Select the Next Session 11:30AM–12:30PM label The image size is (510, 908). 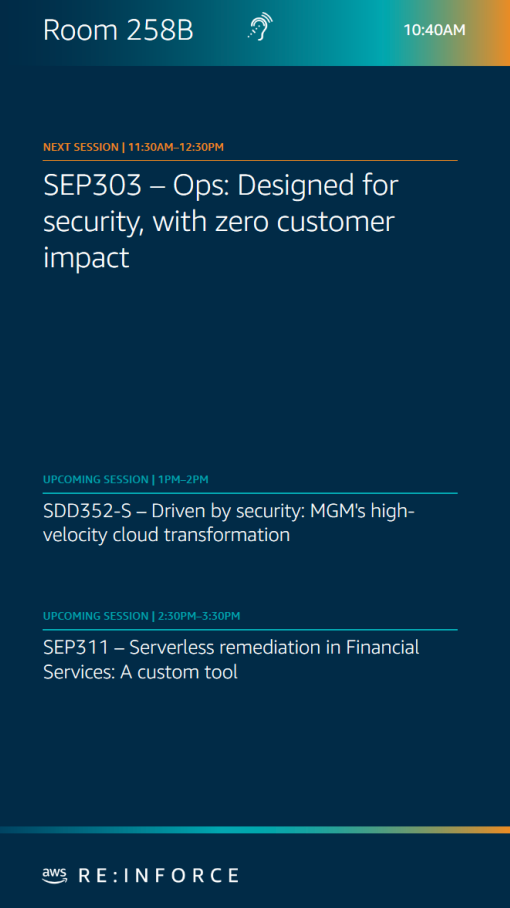click(x=133, y=147)
